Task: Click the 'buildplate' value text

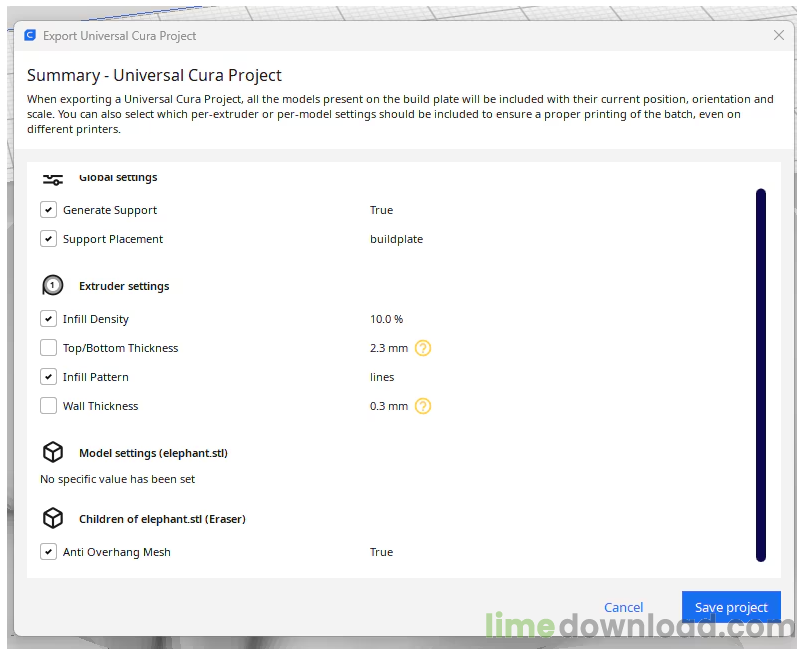Action: tap(396, 239)
